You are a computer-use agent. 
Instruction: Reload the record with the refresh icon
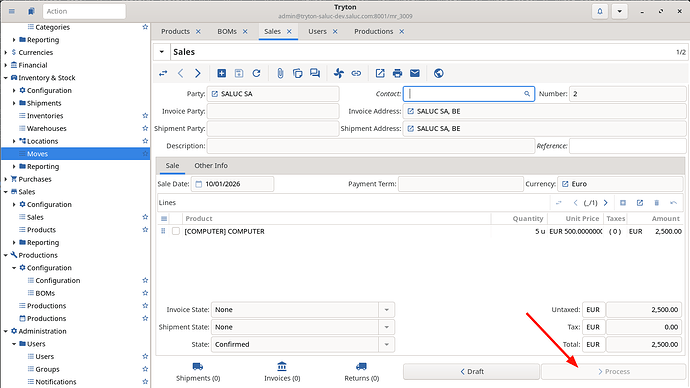pyautogui.click(x=257, y=73)
